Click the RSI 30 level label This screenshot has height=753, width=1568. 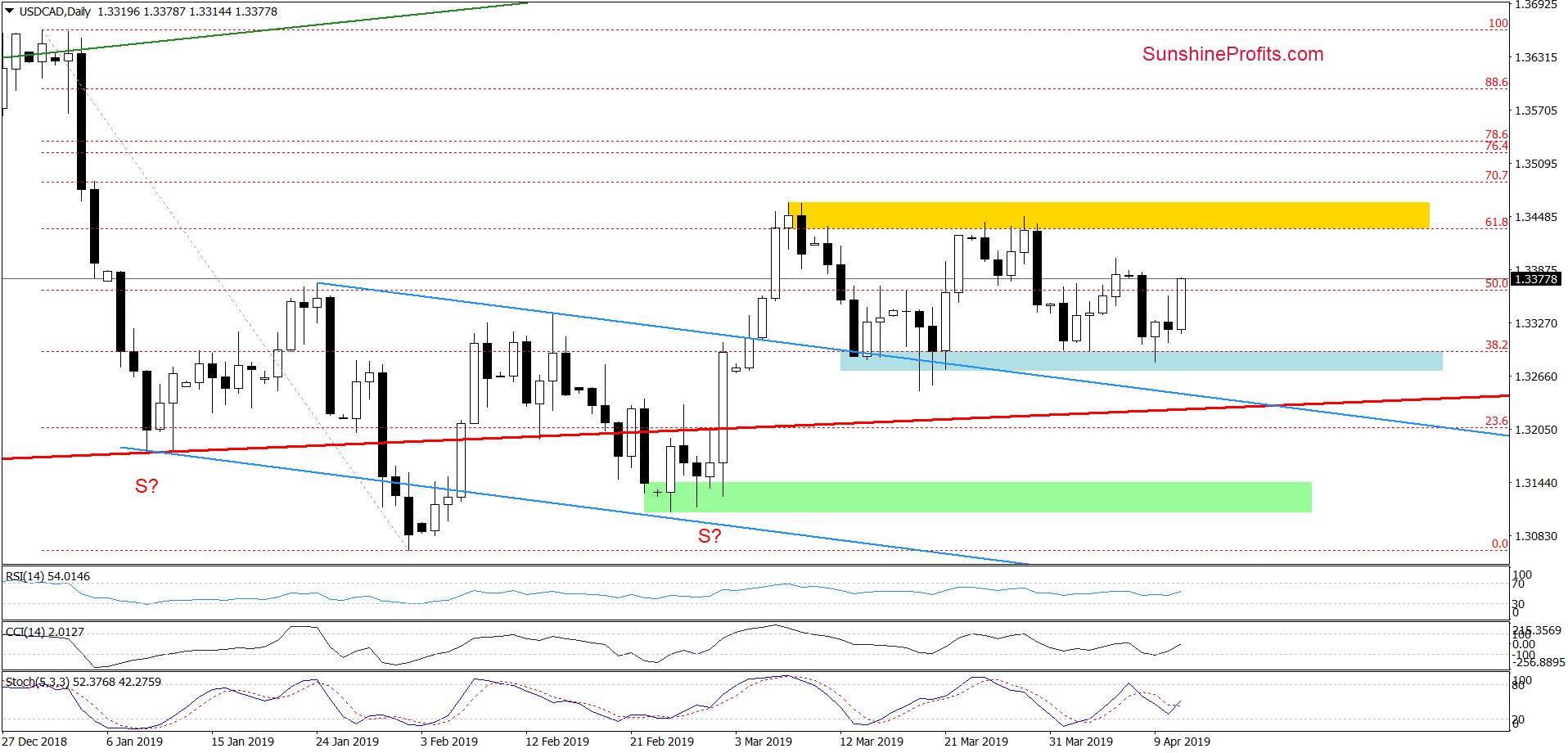1518,604
